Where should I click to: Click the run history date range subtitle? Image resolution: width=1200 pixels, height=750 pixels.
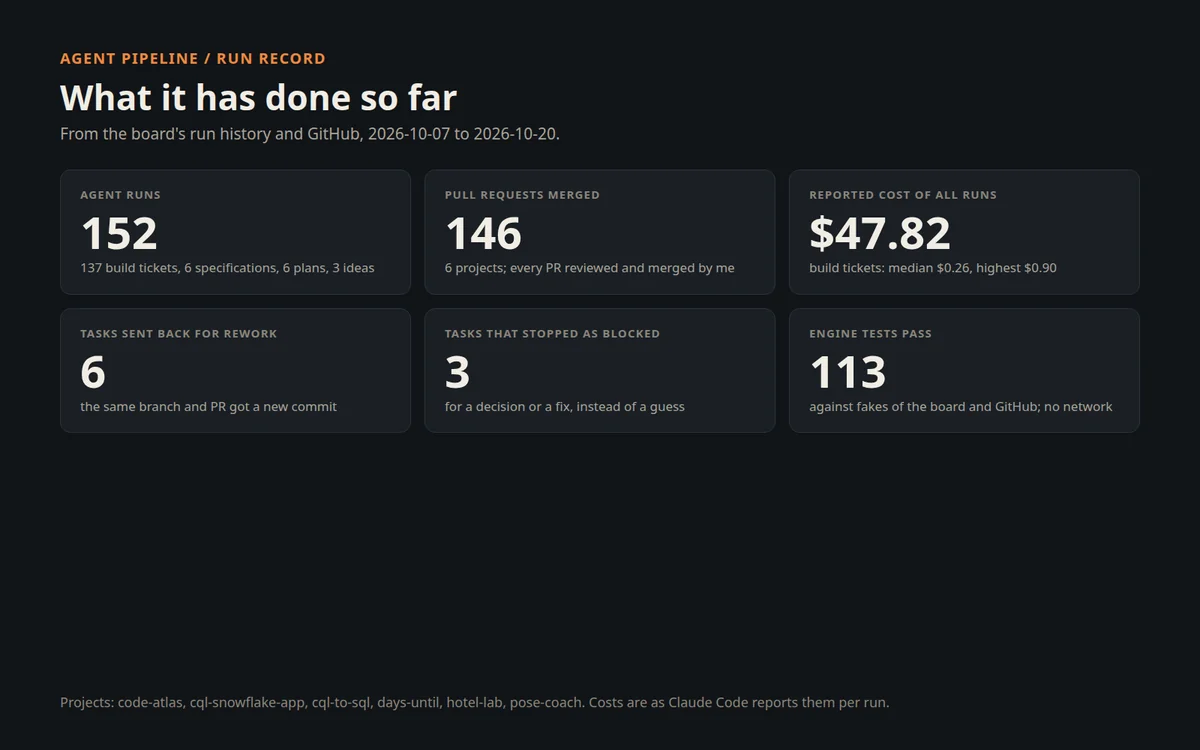tap(310, 134)
